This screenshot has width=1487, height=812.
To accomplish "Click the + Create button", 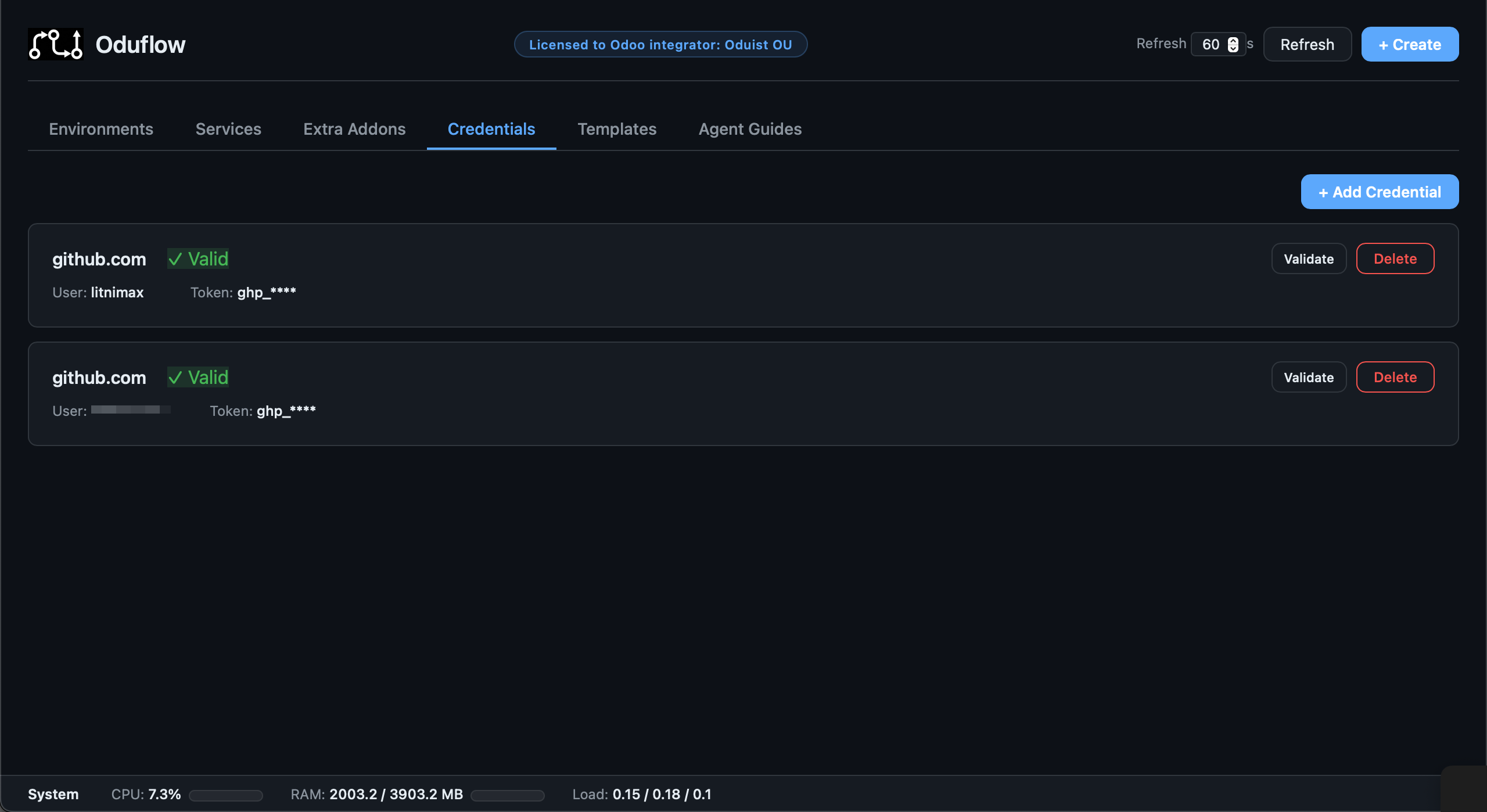I will point(1410,45).
